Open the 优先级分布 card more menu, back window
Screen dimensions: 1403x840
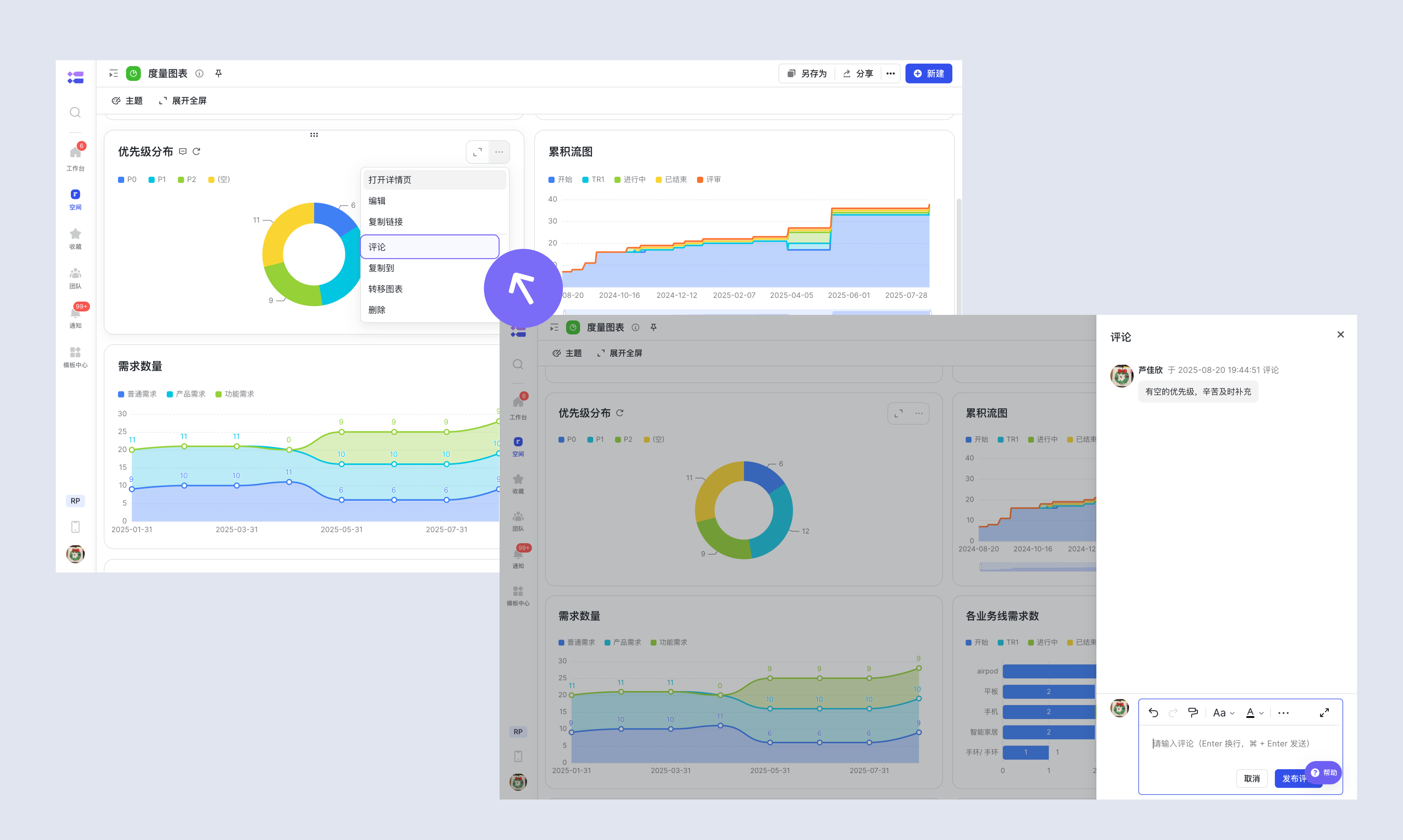click(x=499, y=152)
